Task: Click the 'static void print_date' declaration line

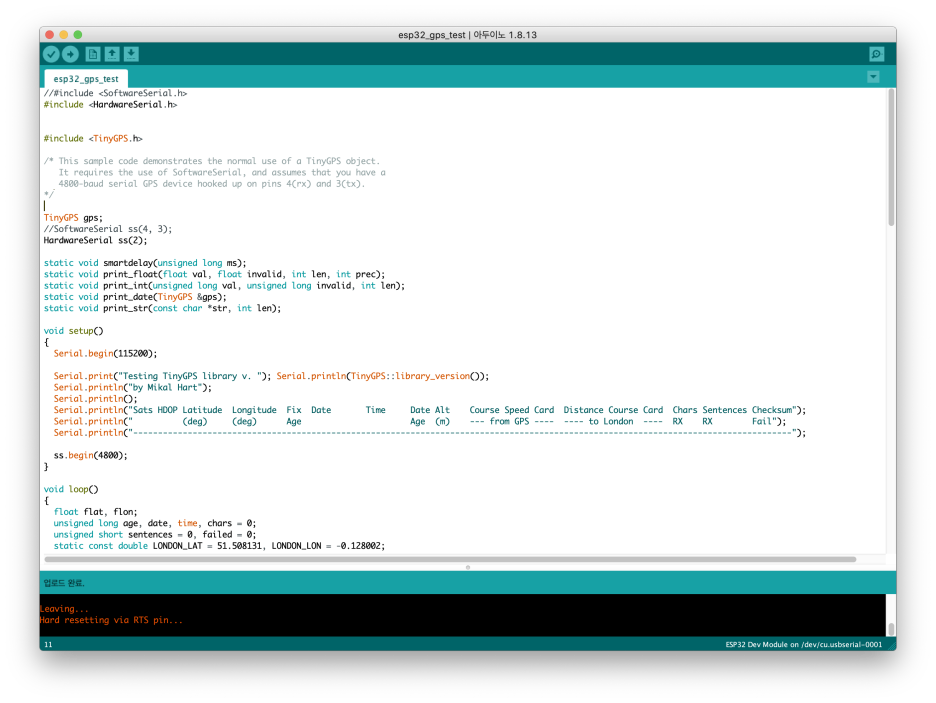Action: [135, 297]
